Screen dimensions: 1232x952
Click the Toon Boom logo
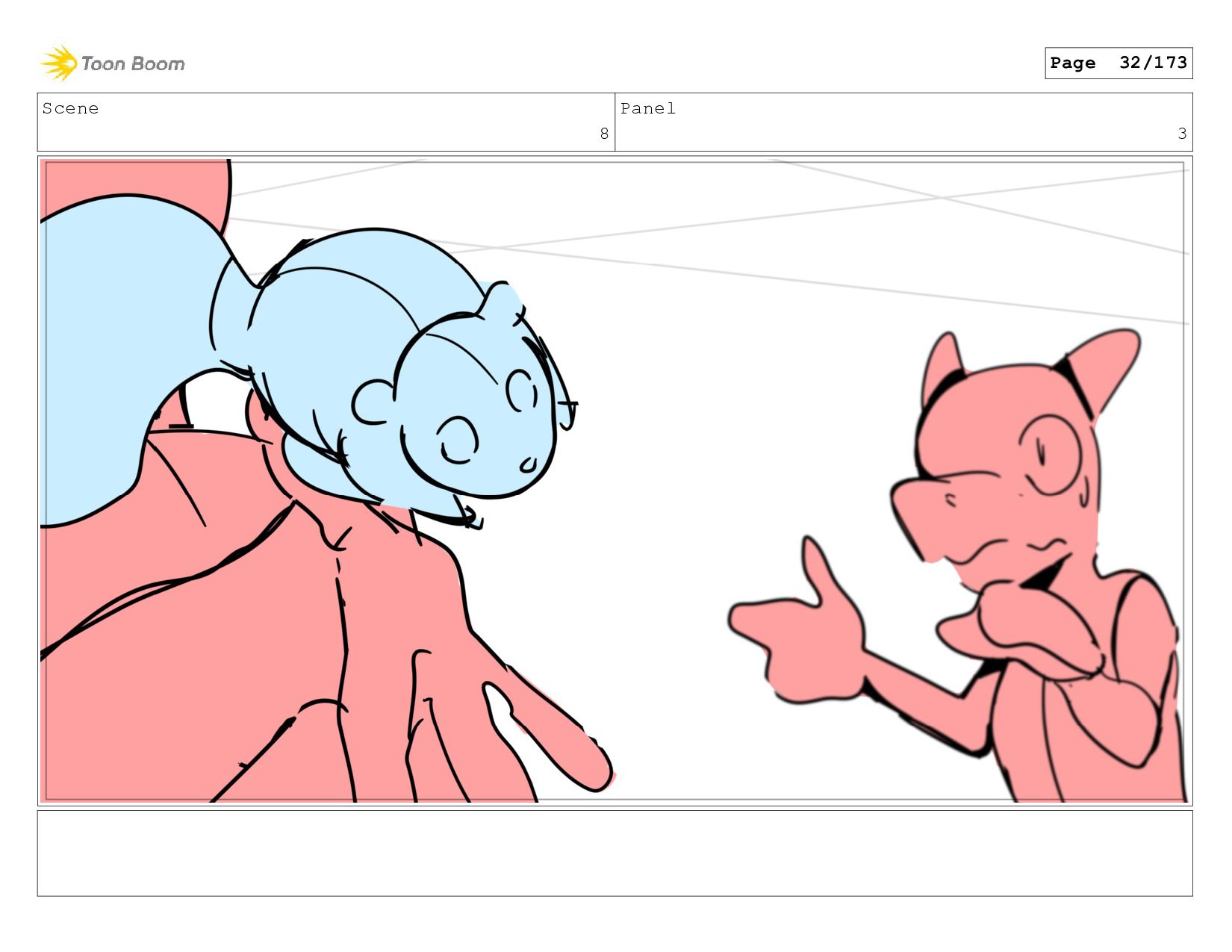click(x=112, y=63)
